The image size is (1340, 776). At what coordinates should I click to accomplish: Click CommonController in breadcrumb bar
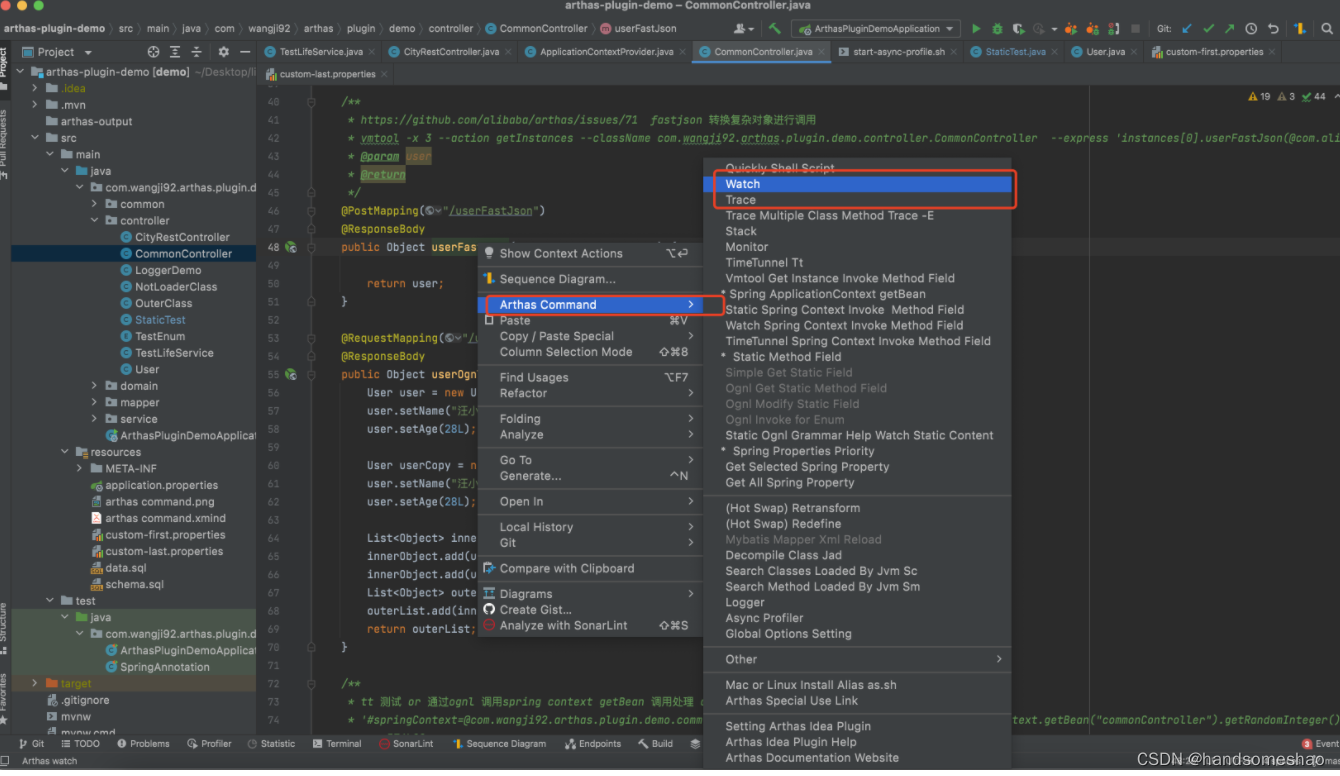(536, 29)
